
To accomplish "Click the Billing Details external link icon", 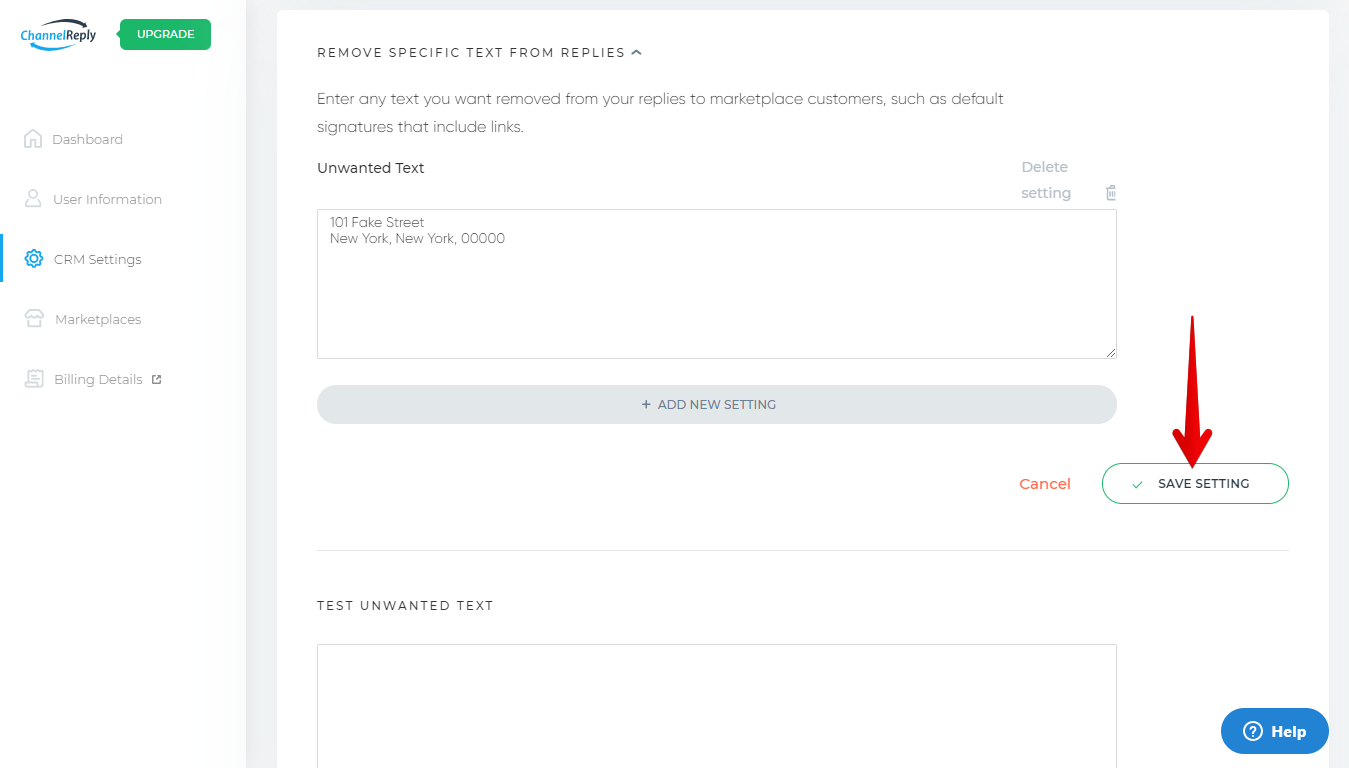I will (x=156, y=380).
